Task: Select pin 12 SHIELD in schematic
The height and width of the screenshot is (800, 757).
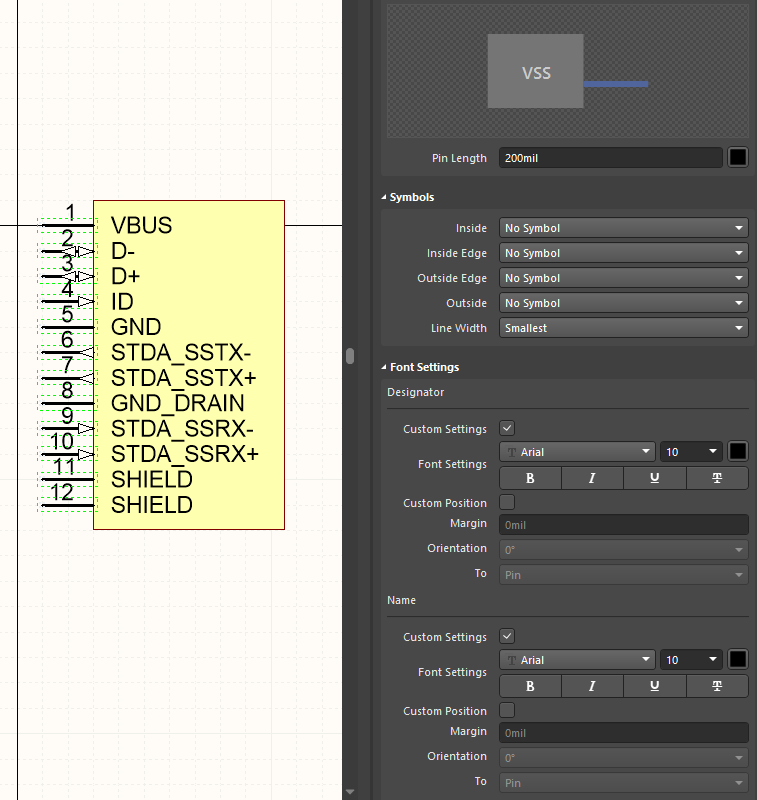Action: (x=68, y=505)
